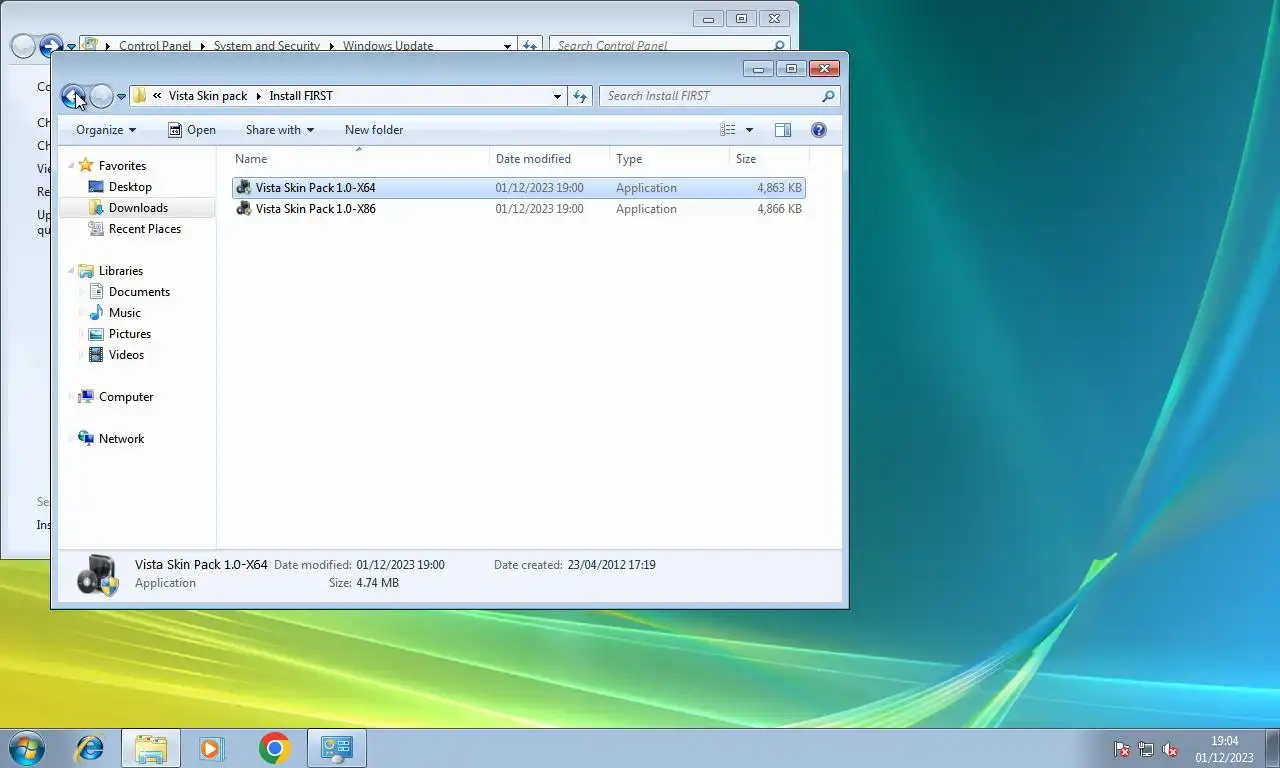Toggle the preview pane button

pos(783,130)
